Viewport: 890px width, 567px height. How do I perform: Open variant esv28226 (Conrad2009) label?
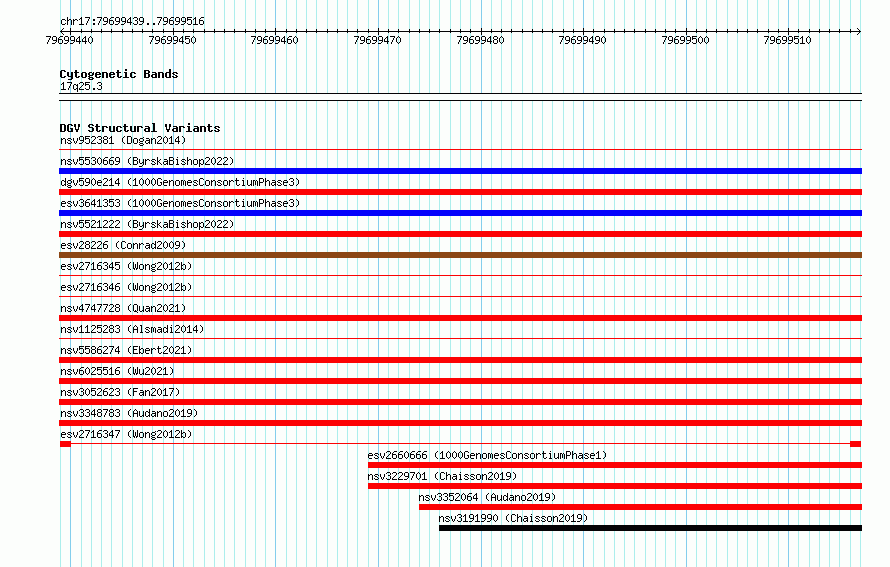click(123, 245)
